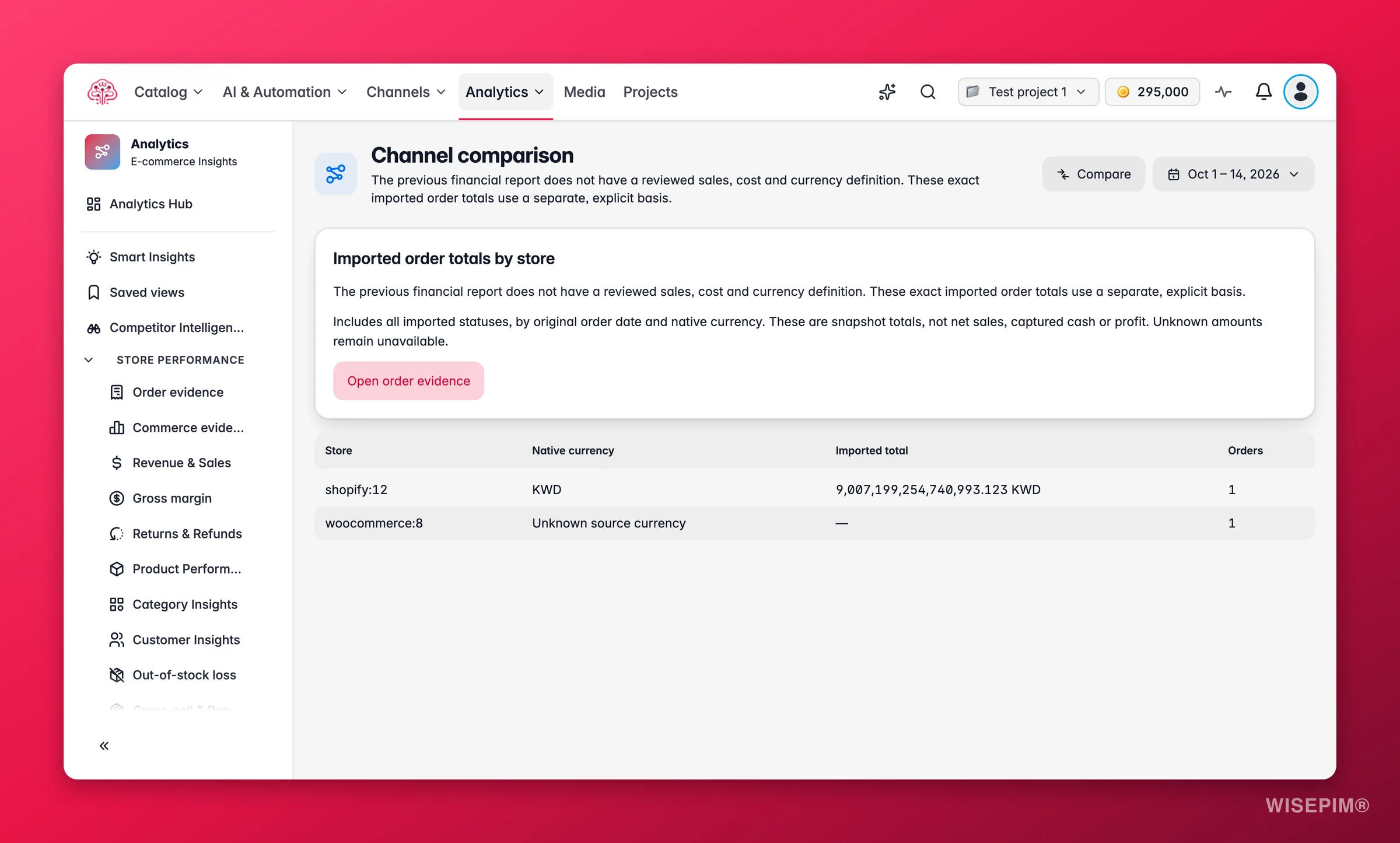This screenshot has height=843, width=1400.
Task: Click the Channel comparison header icon
Action: click(335, 174)
